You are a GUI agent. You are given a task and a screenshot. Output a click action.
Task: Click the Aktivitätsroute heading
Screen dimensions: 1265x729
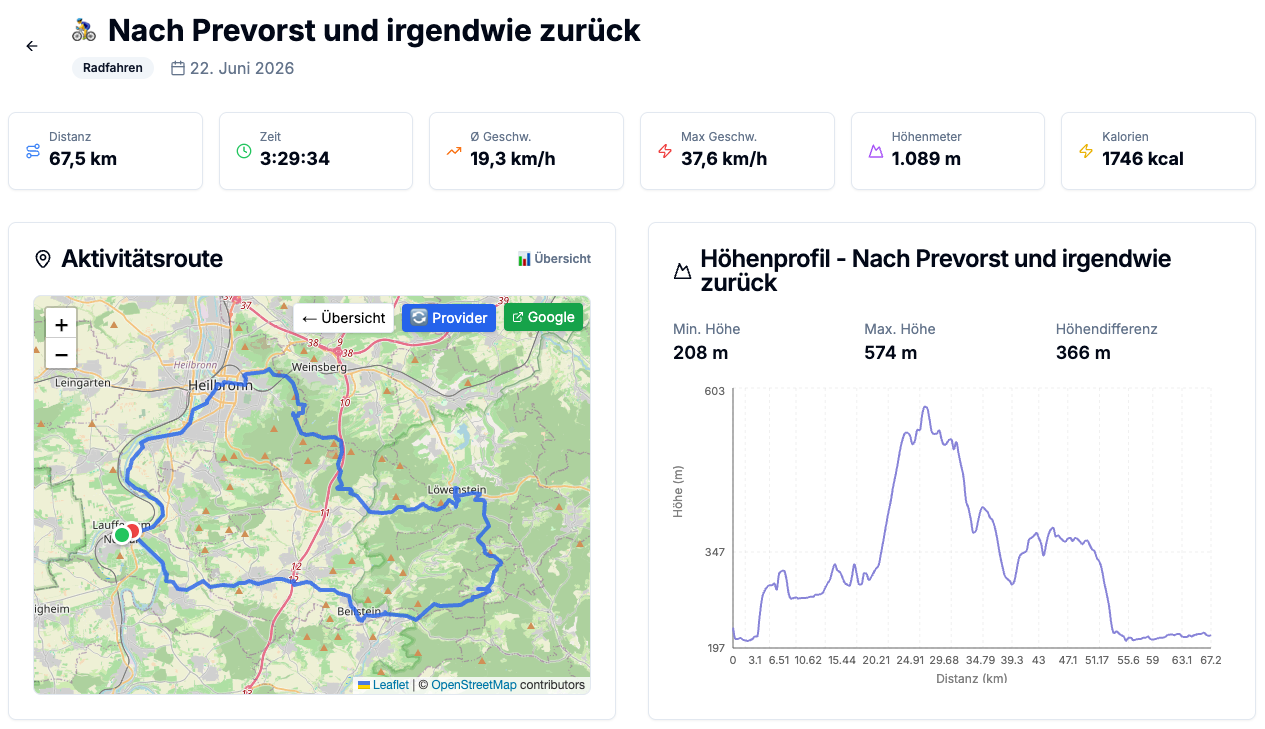point(142,259)
